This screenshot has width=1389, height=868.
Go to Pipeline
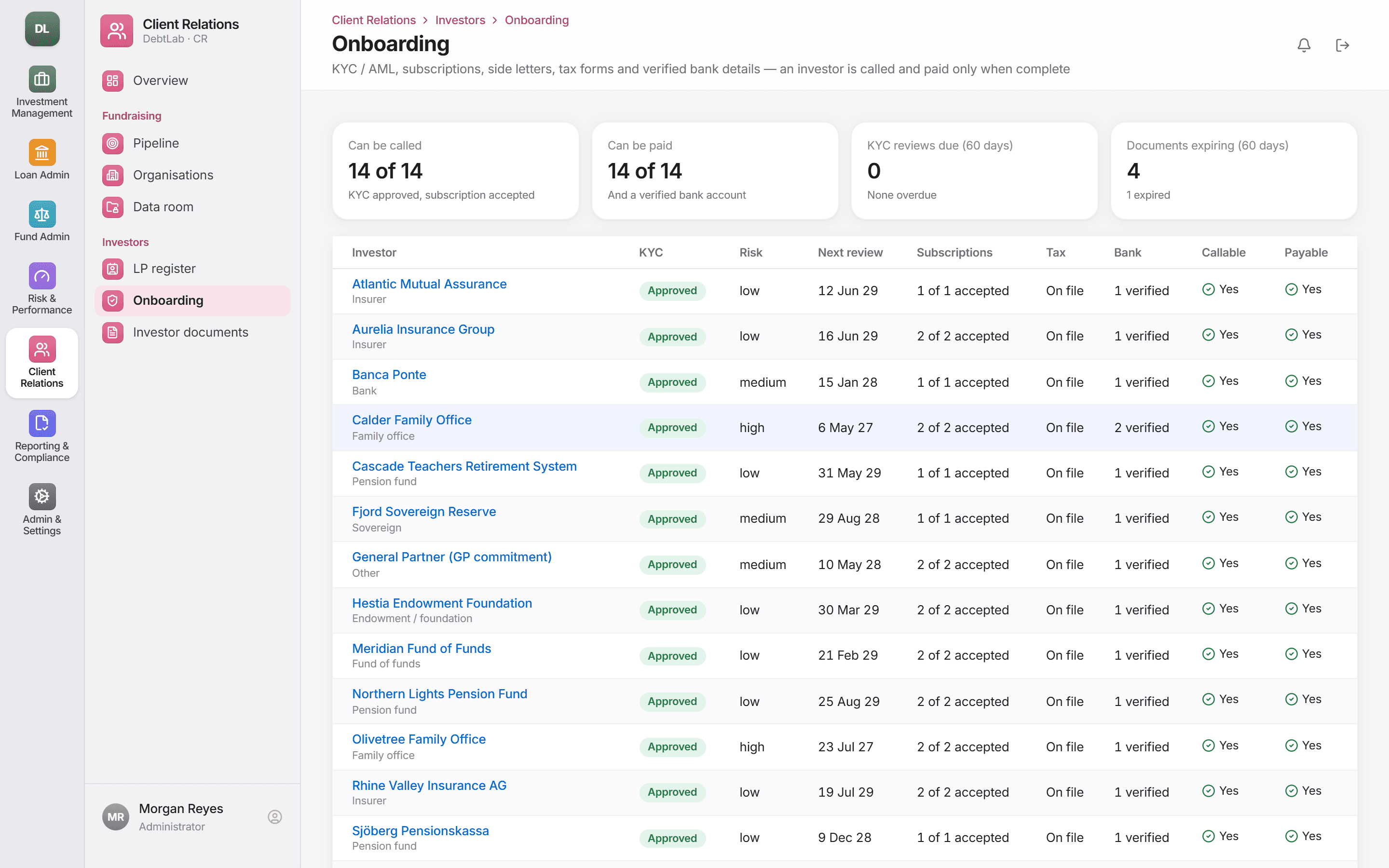(192, 143)
